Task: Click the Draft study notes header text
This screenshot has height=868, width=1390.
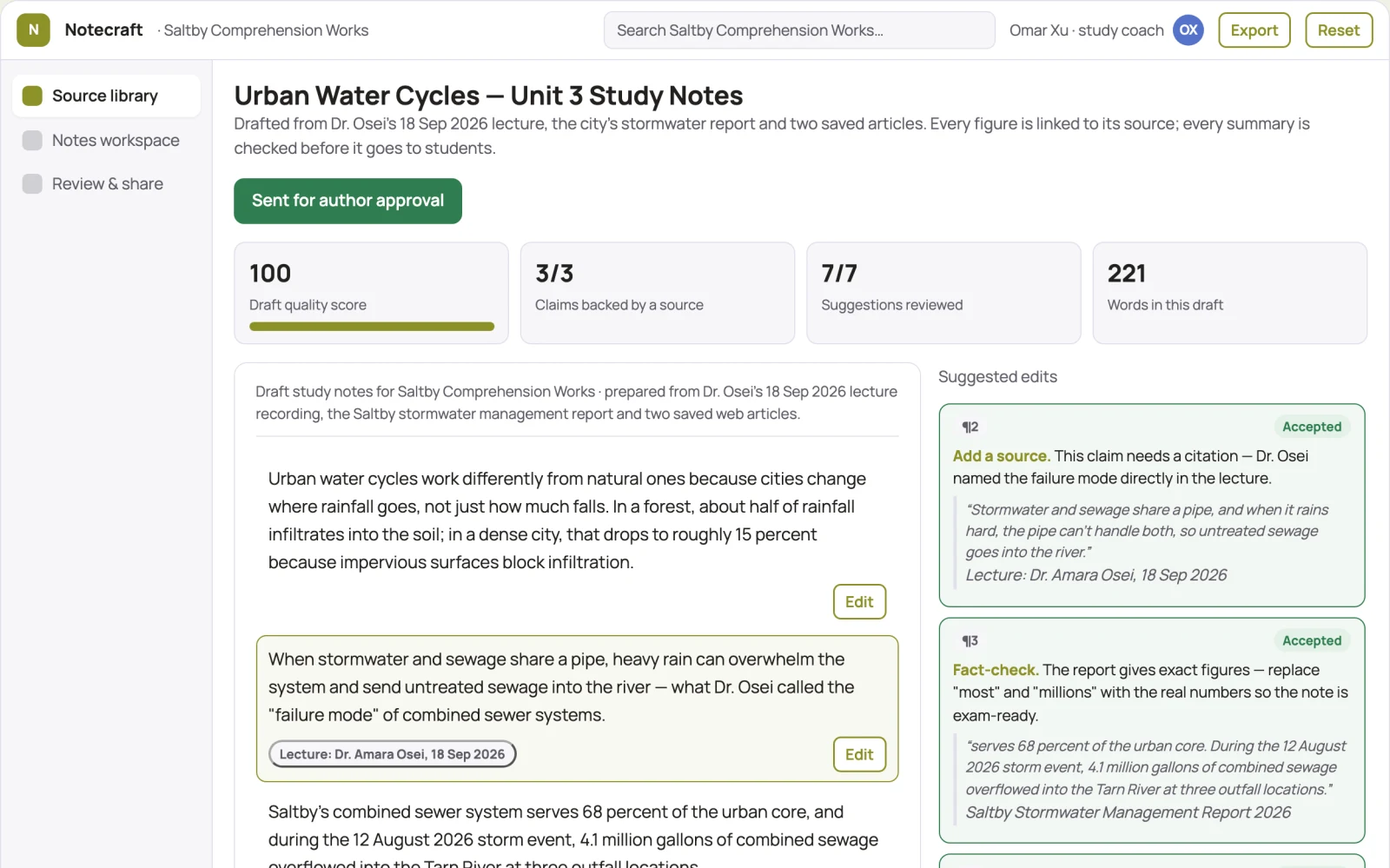Action: click(x=576, y=402)
